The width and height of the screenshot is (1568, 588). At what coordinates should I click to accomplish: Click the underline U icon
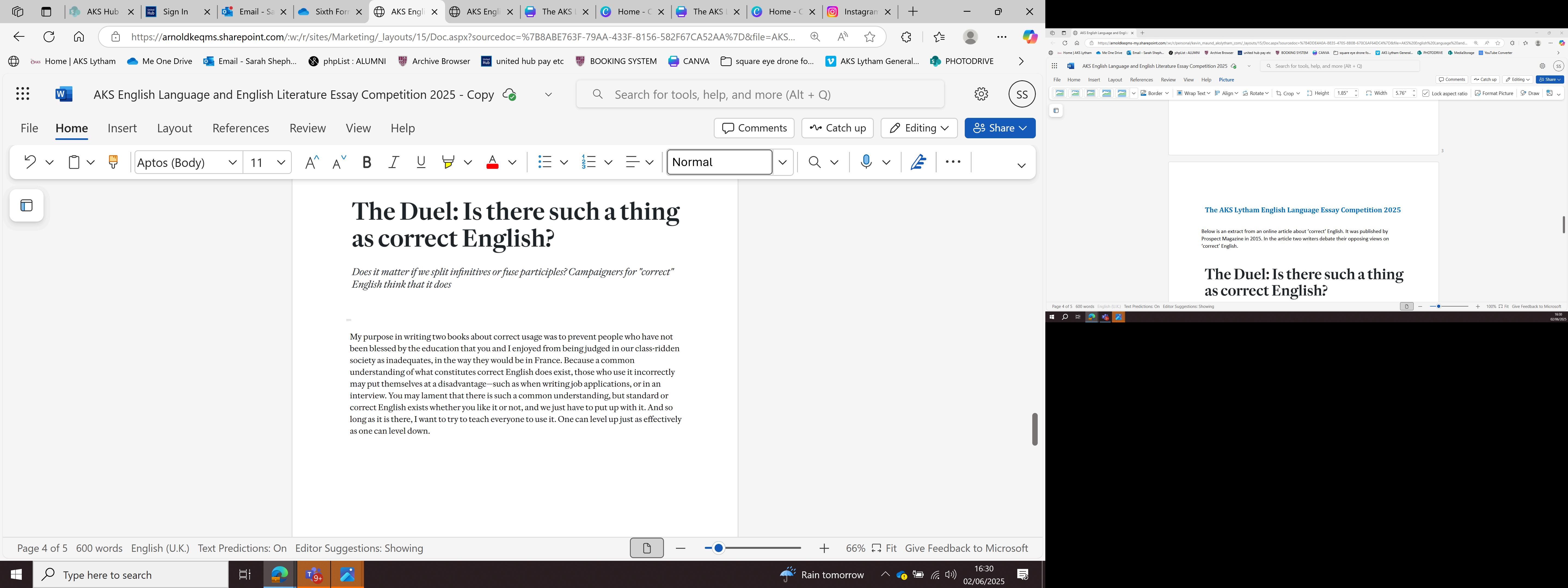click(x=421, y=162)
